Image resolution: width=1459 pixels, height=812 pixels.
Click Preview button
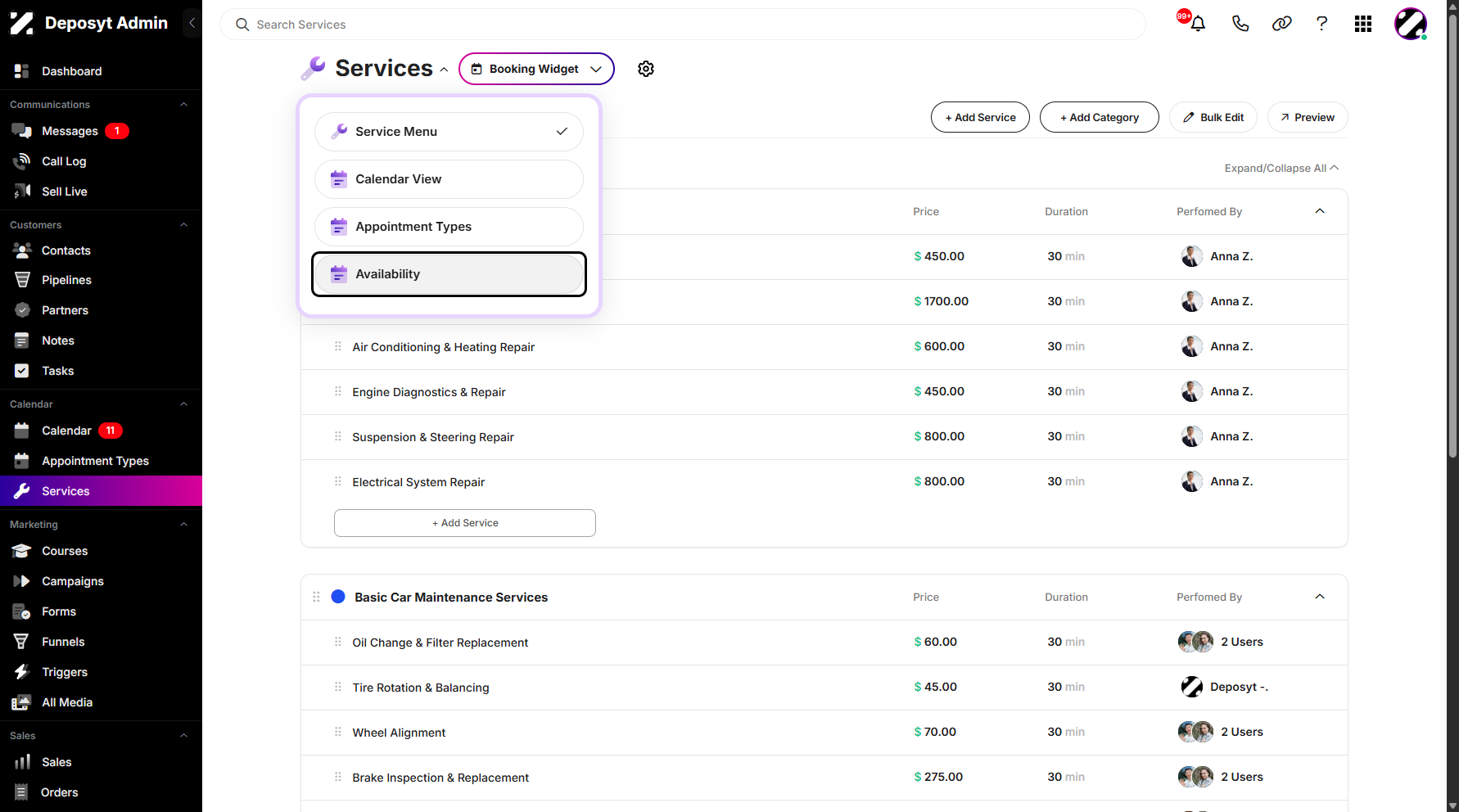(x=1308, y=117)
